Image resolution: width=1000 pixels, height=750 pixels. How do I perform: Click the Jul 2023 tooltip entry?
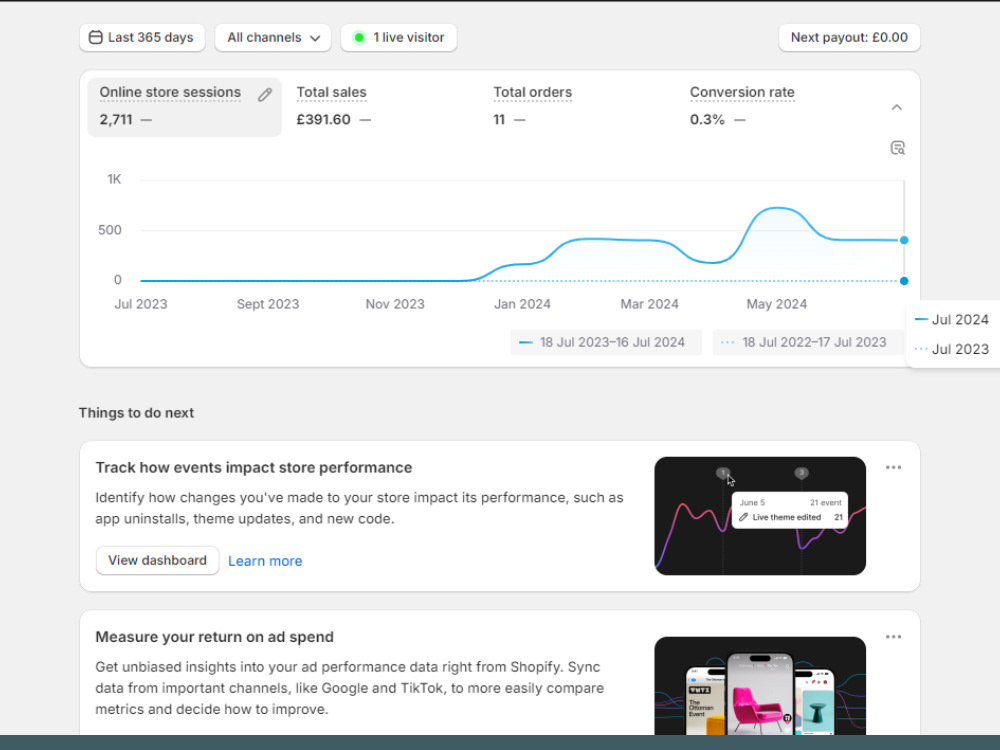pyautogui.click(x=952, y=349)
